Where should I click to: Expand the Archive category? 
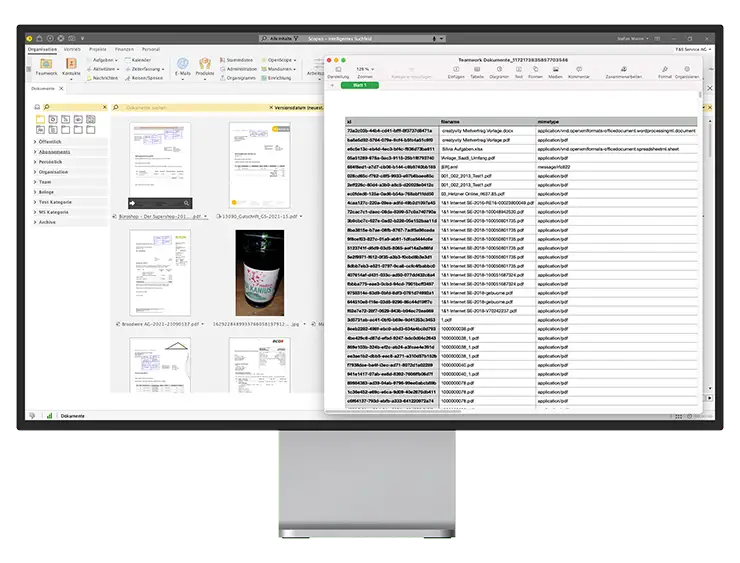click(x=35, y=222)
